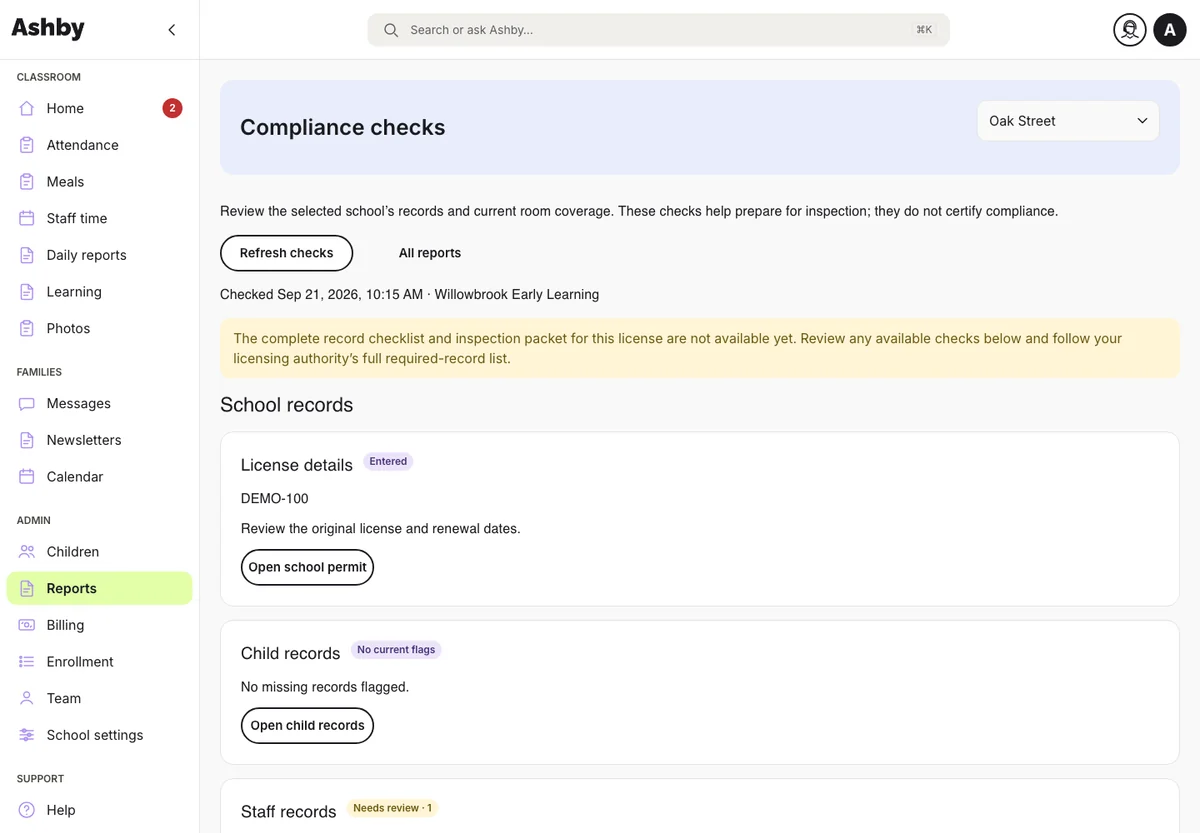Click the Attendance clipboard icon
Screen dimensions: 1200x833
(27, 145)
